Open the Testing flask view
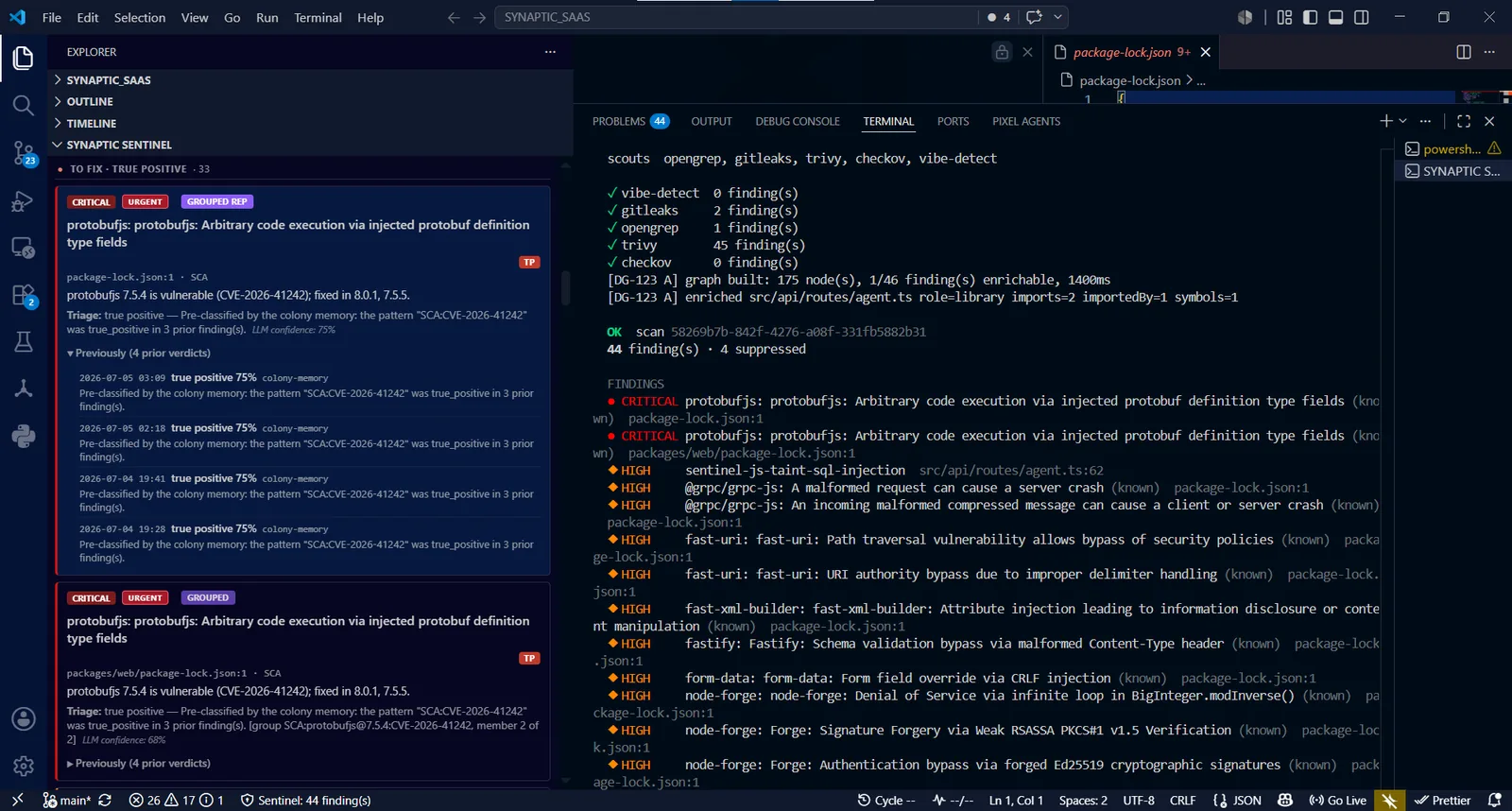 [x=24, y=341]
